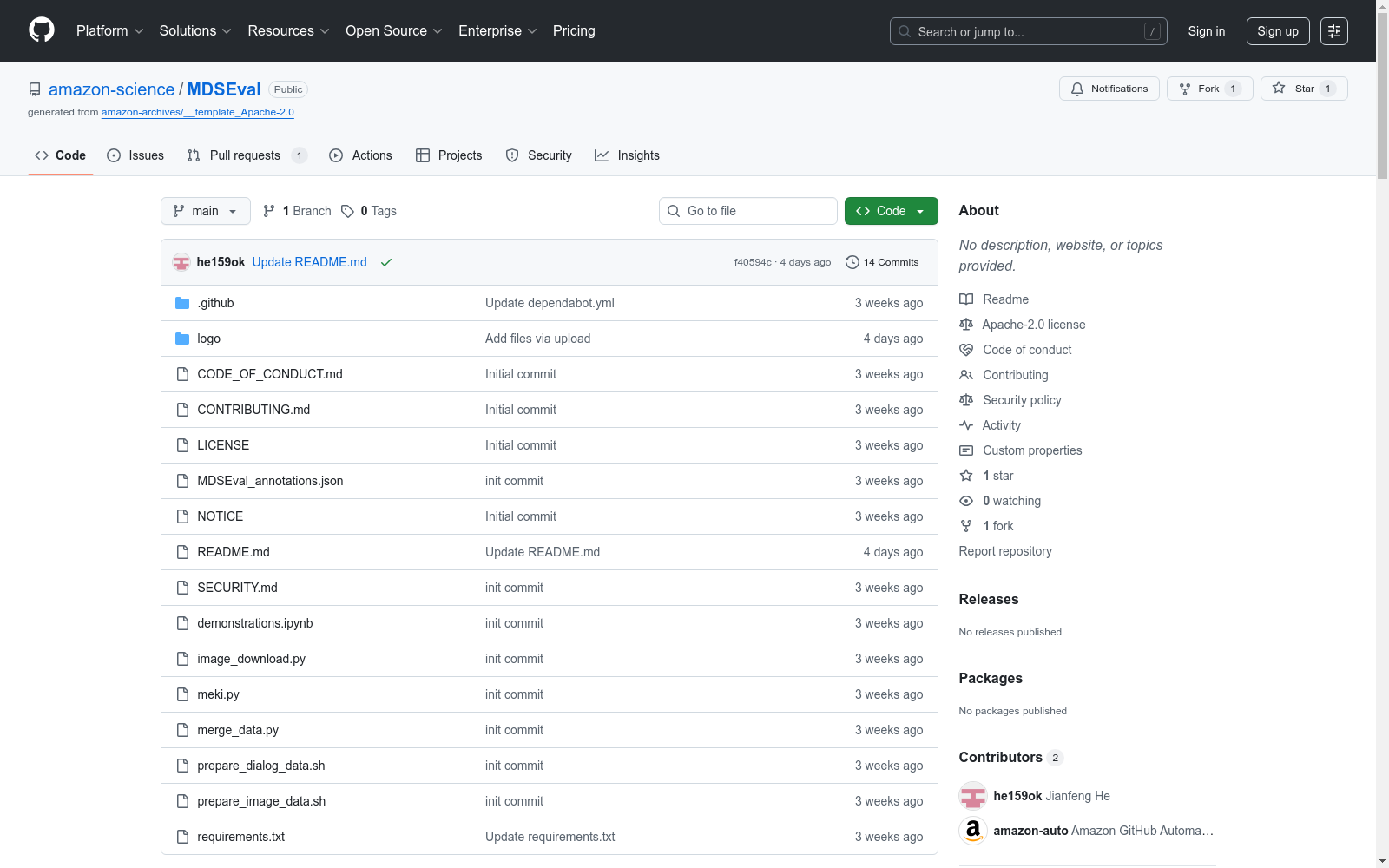Expand the Enterprise menu
The height and width of the screenshot is (868, 1389).
(x=497, y=31)
